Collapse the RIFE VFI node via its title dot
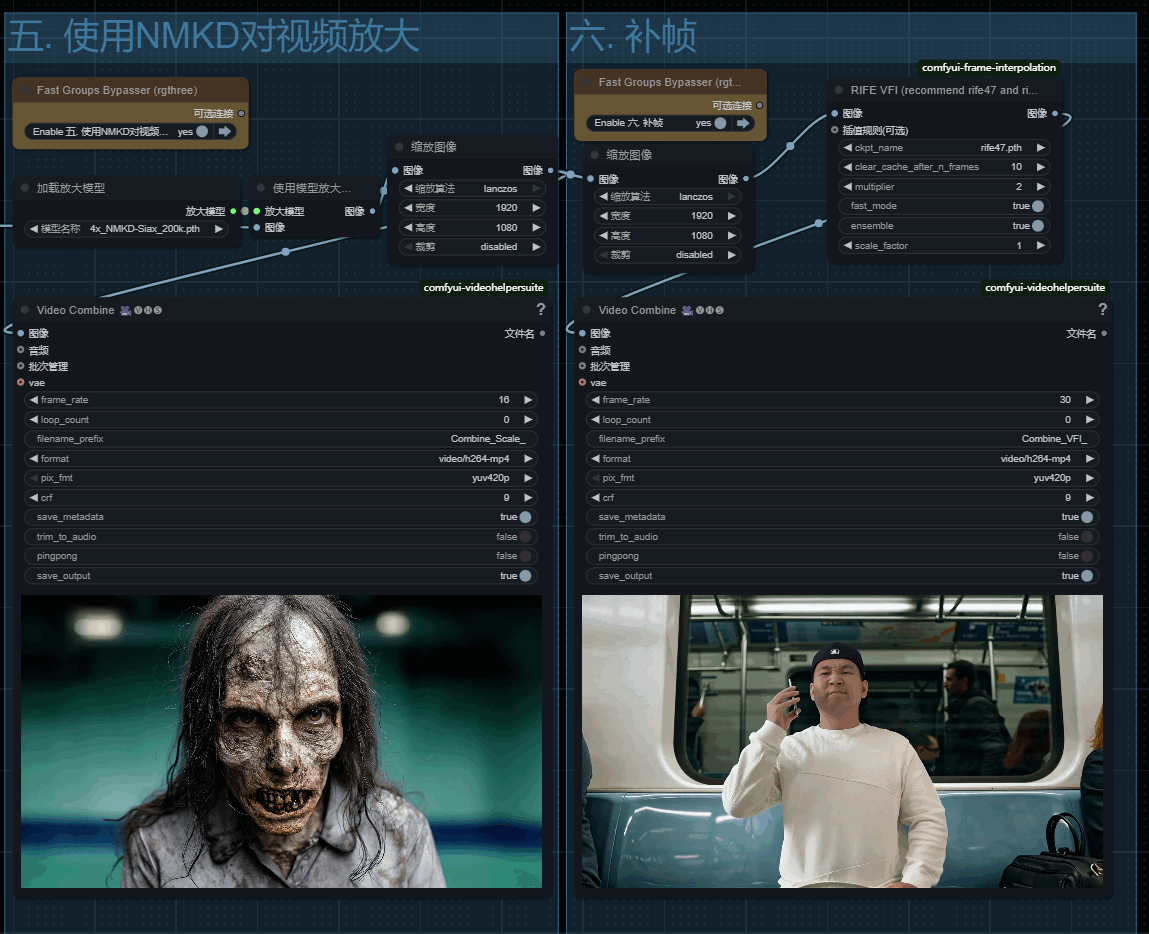Image resolution: width=1149 pixels, height=934 pixels. click(838, 90)
